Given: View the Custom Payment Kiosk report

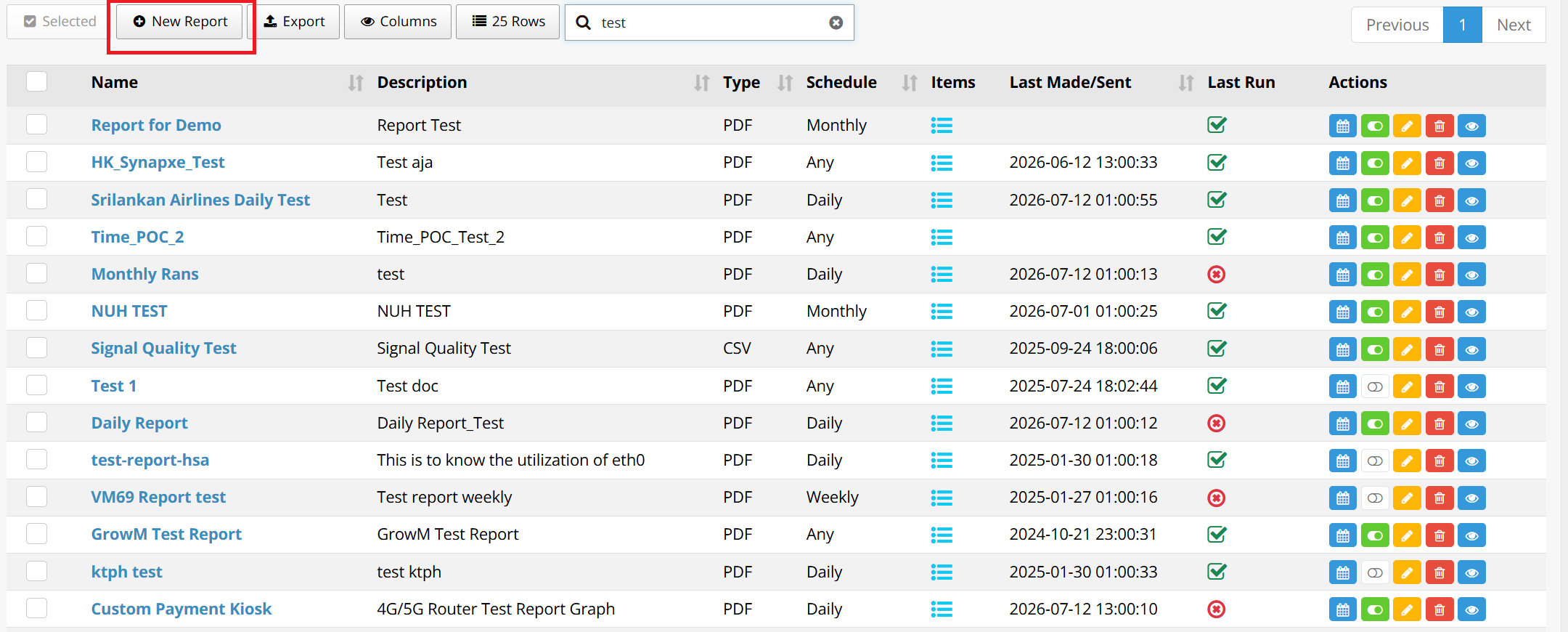Looking at the screenshot, I should (1471, 609).
